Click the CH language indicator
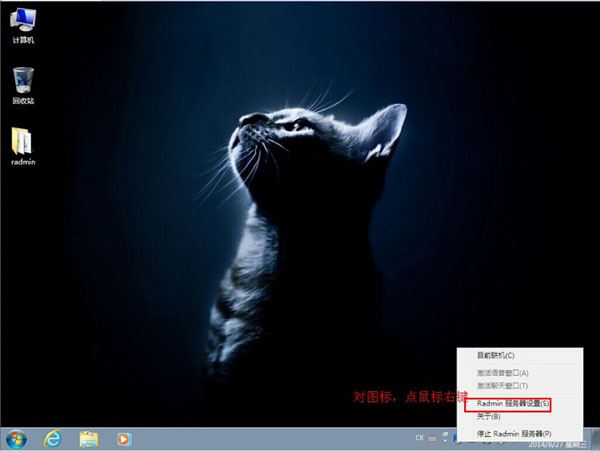Viewport: 600px width, 452px height. click(x=419, y=437)
